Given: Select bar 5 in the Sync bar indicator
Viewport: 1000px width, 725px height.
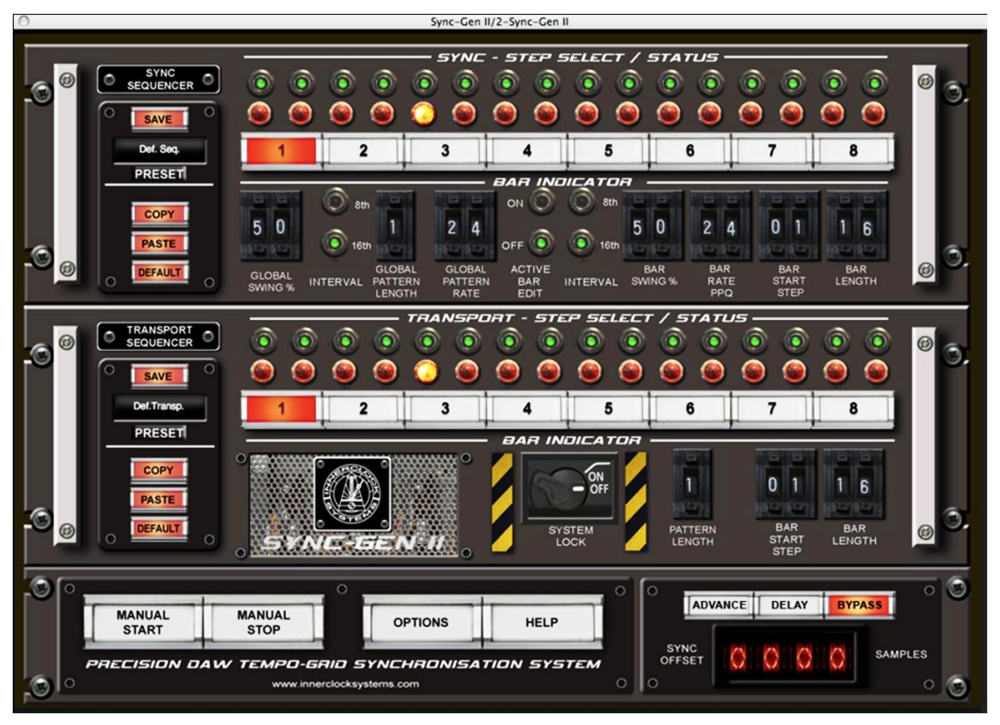Looking at the screenshot, I should click(x=608, y=151).
